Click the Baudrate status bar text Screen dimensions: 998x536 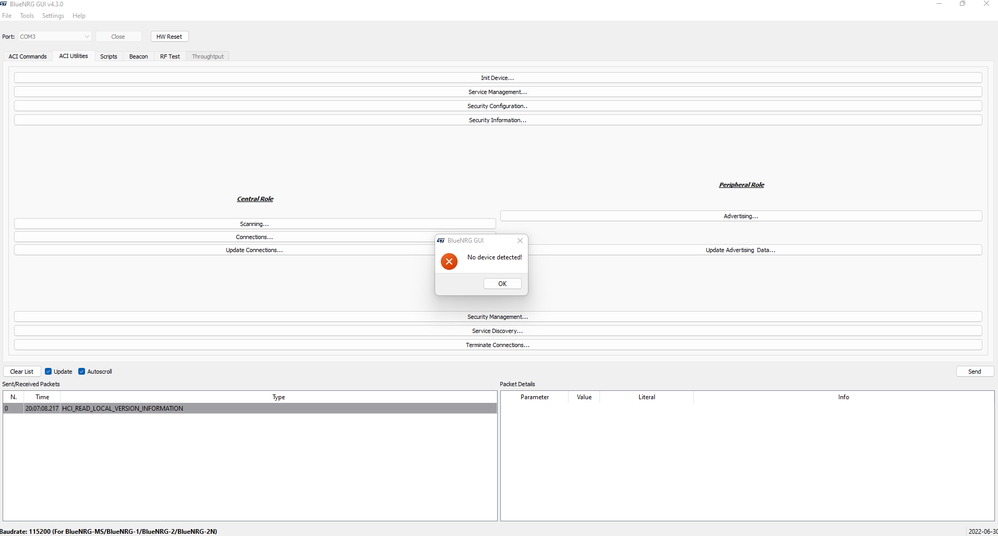(109, 532)
